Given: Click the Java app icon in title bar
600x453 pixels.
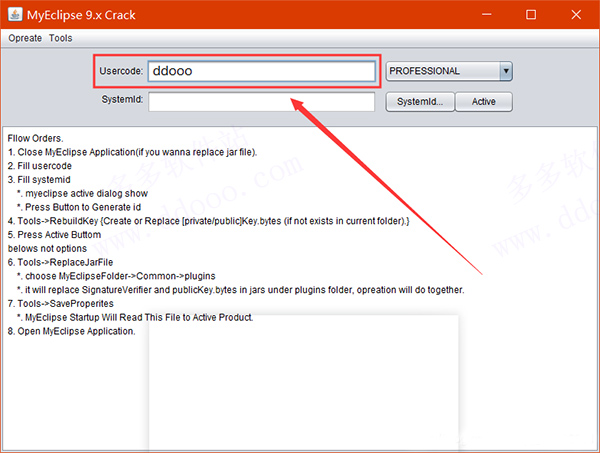Looking at the screenshot, I should coord(15,15).
